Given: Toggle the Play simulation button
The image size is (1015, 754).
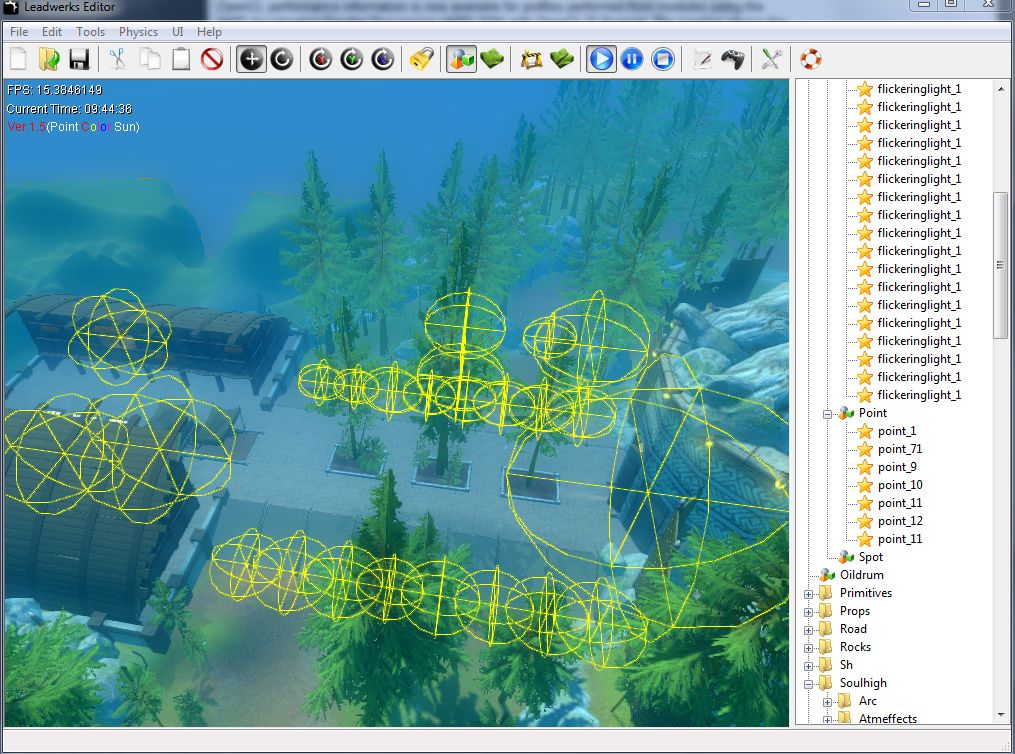Looking at the screenshot, I should [601, 59].
